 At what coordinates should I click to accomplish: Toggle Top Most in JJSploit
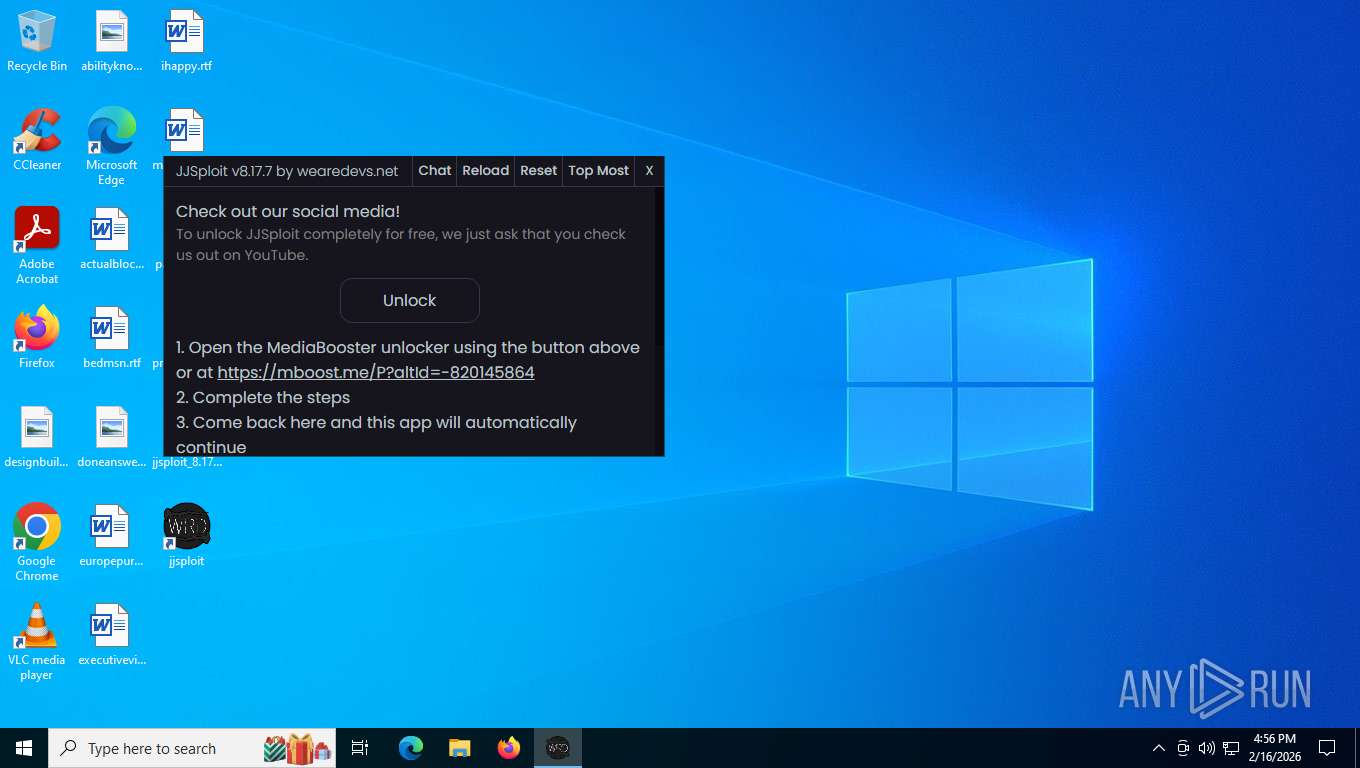click(599, 171)
